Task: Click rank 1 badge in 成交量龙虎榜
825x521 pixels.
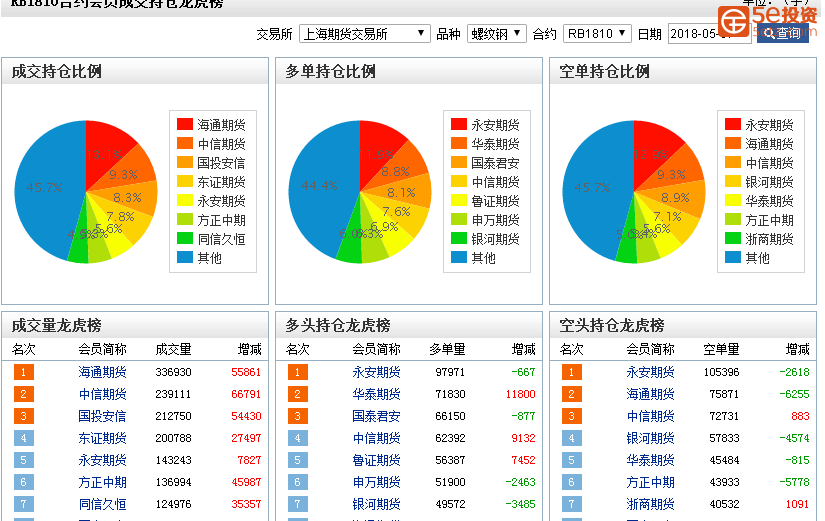Action: (x=24, y=372)
